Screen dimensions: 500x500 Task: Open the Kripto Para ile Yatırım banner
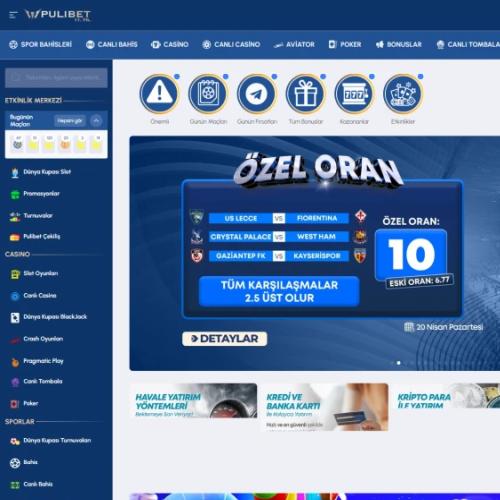pos(446,396)
